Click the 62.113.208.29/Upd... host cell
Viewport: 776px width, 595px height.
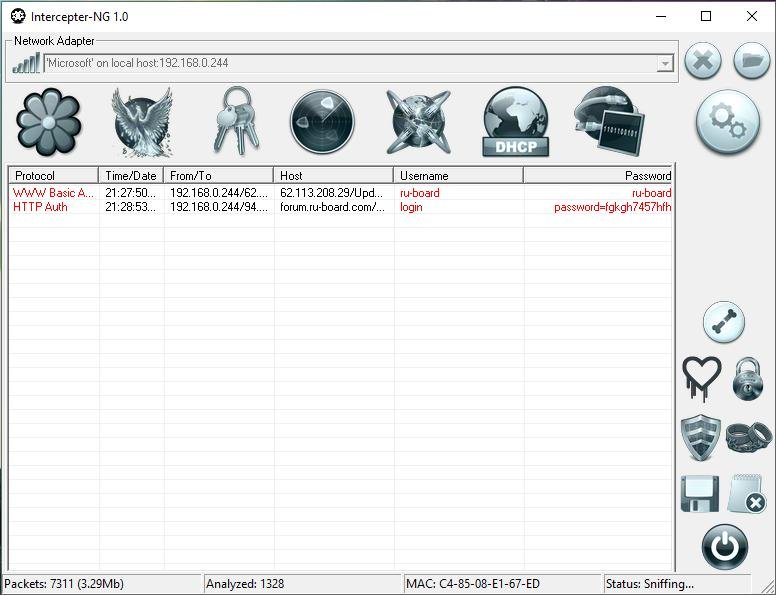[x=332, y=193]
